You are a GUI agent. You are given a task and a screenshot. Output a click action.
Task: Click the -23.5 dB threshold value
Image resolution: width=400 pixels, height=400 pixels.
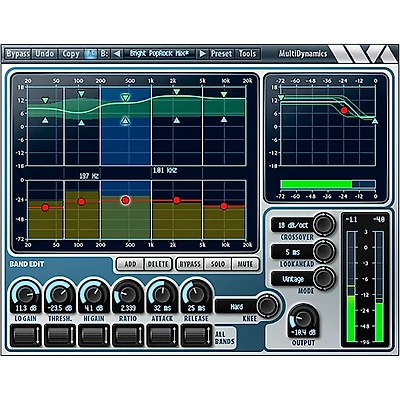[x=60, y=308]
